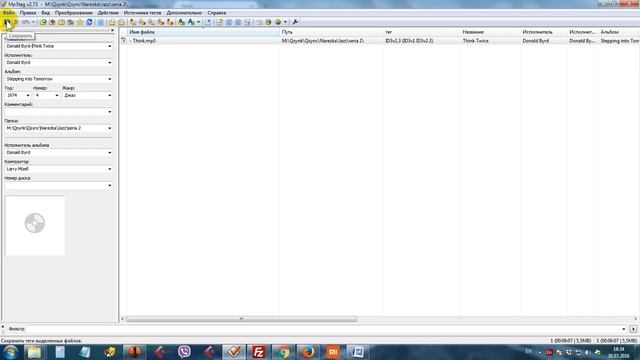The image size is (640, 360).
Task: Open Options with the wrench icon
Action: [295, 22]
